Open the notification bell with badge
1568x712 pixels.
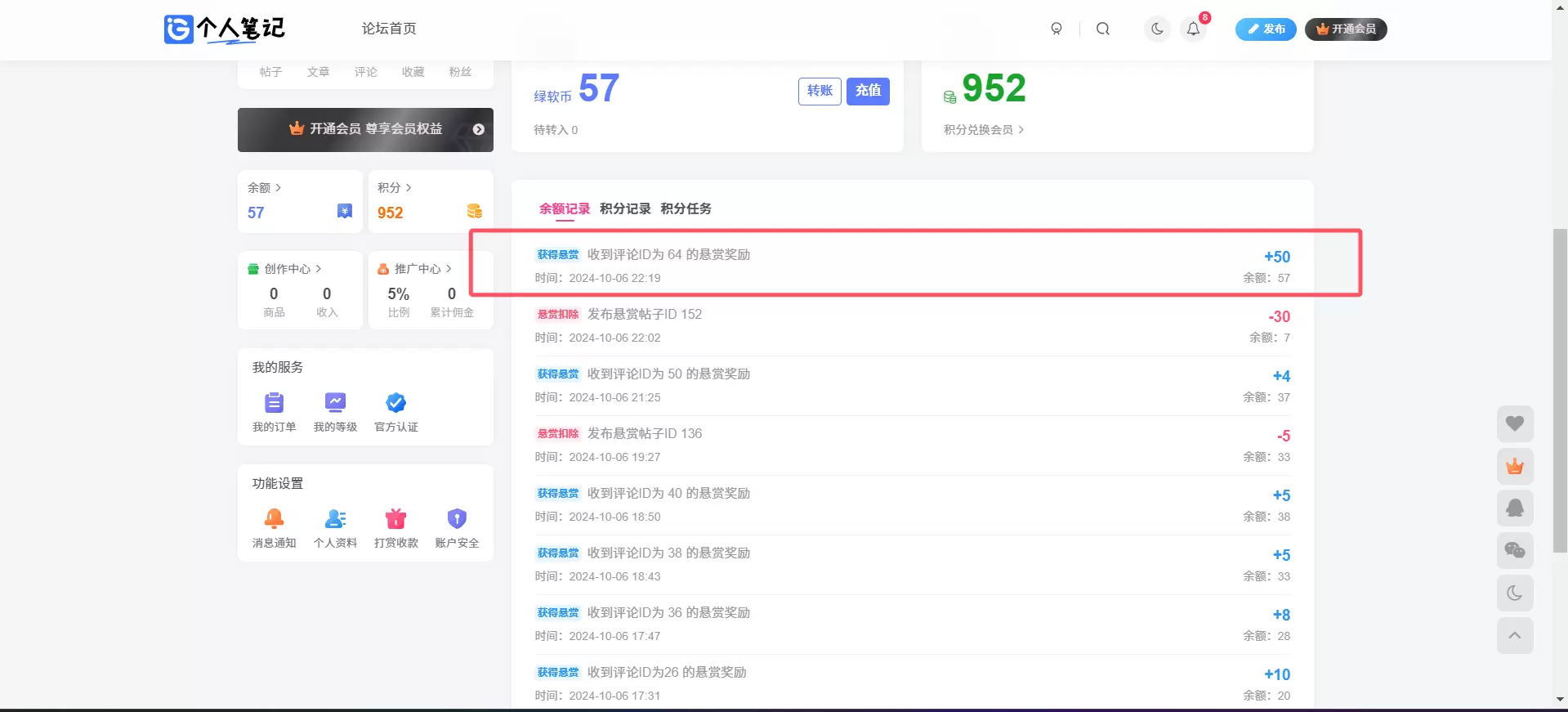1194,29
